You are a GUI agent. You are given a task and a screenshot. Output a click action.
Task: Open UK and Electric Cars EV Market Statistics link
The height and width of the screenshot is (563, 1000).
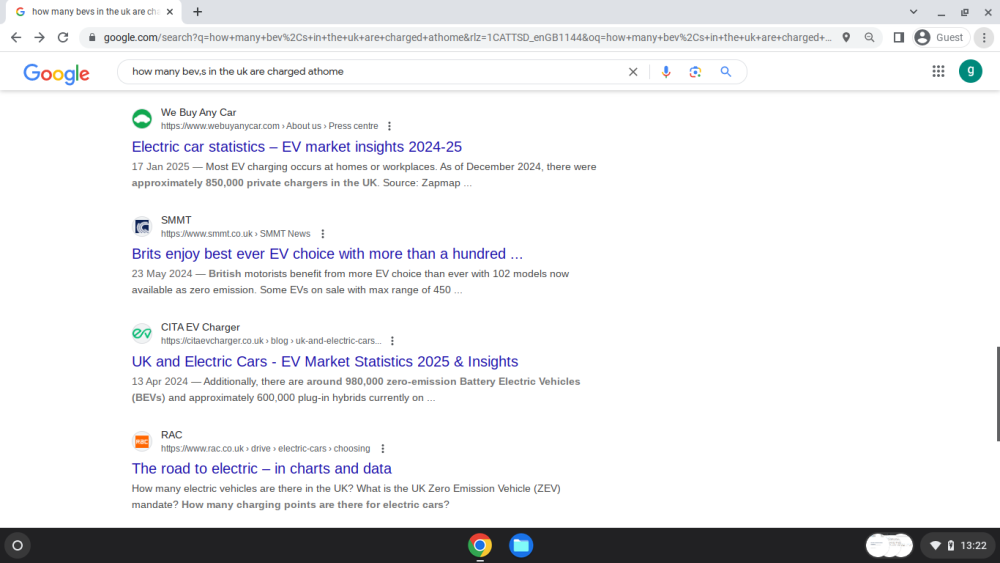click(x=325, y=362)
